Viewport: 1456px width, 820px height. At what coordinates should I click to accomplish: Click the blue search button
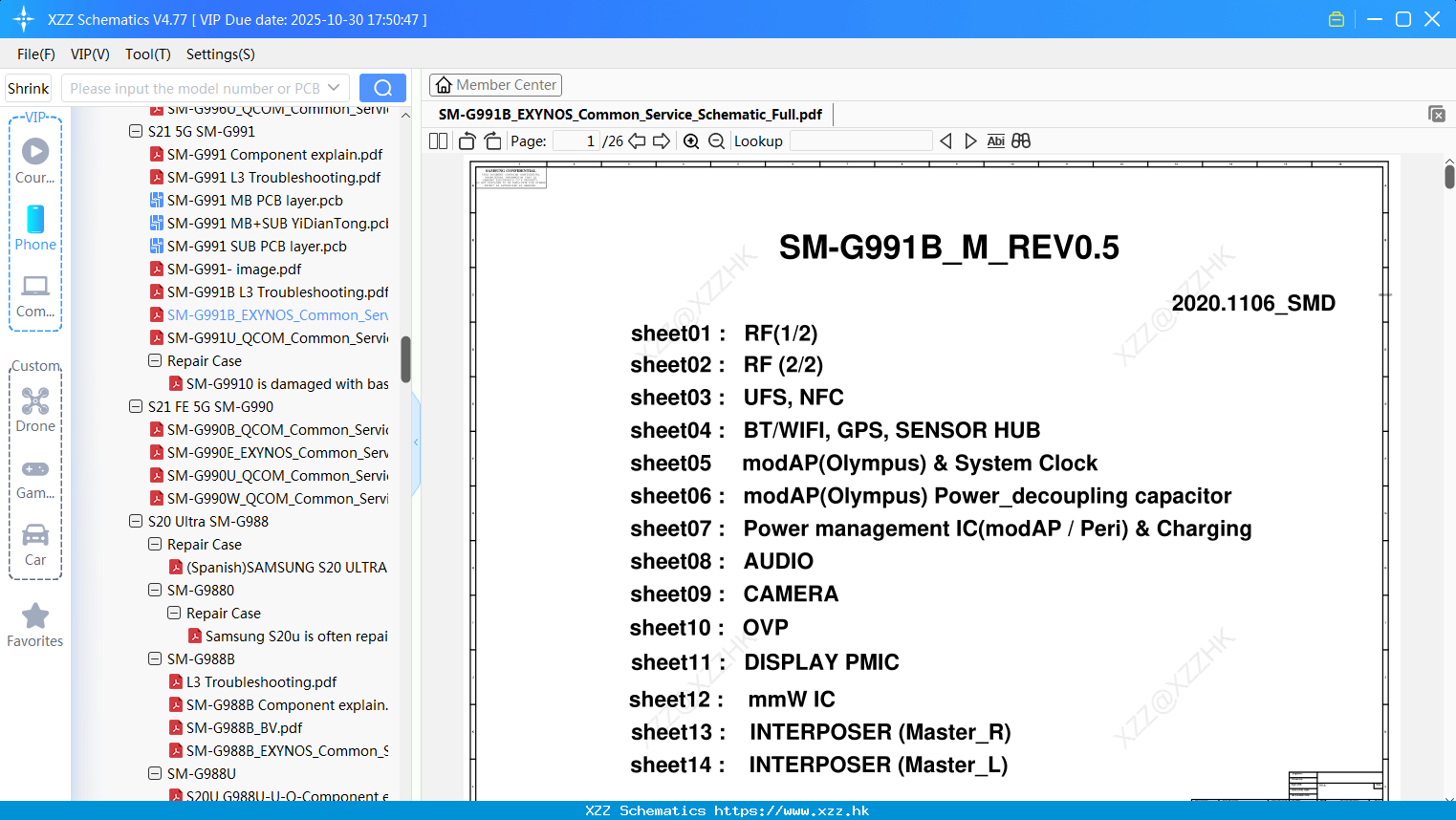tap(382, 88)
